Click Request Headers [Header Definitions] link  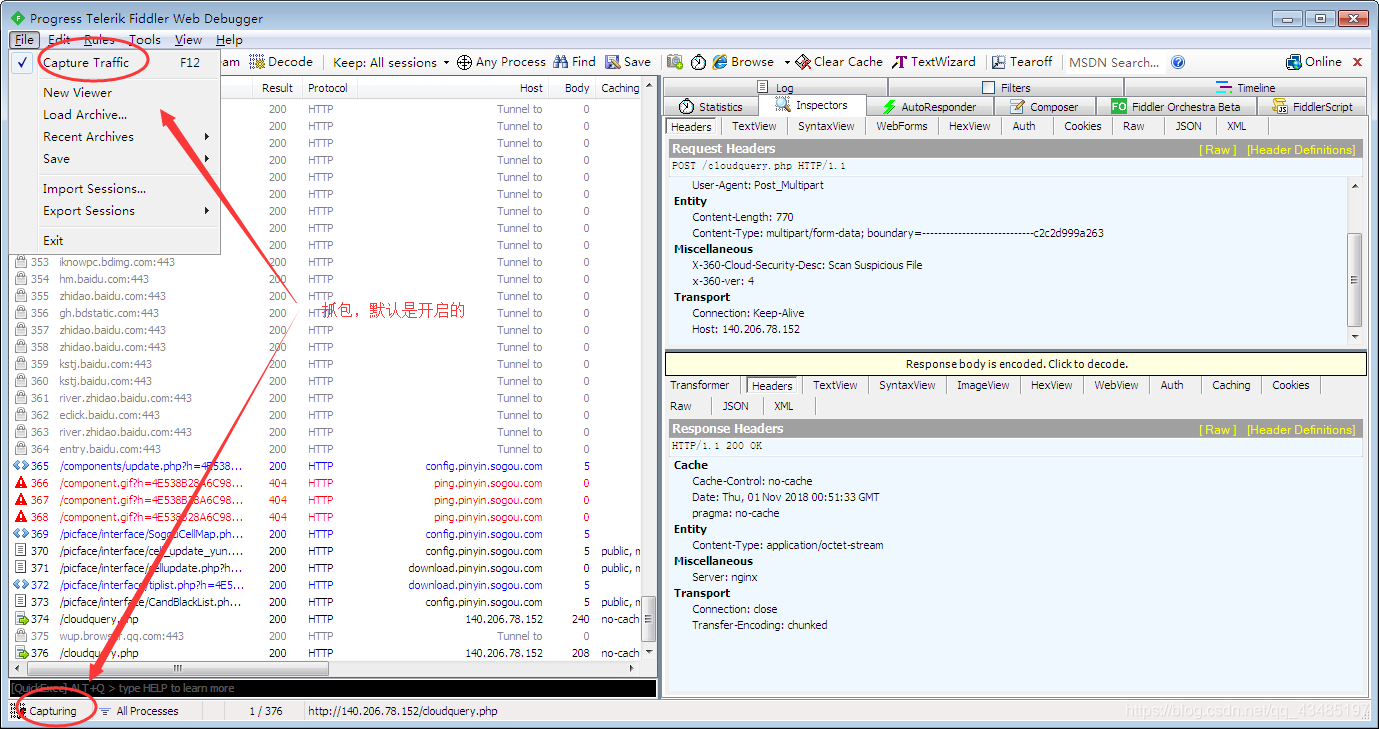1301,150
